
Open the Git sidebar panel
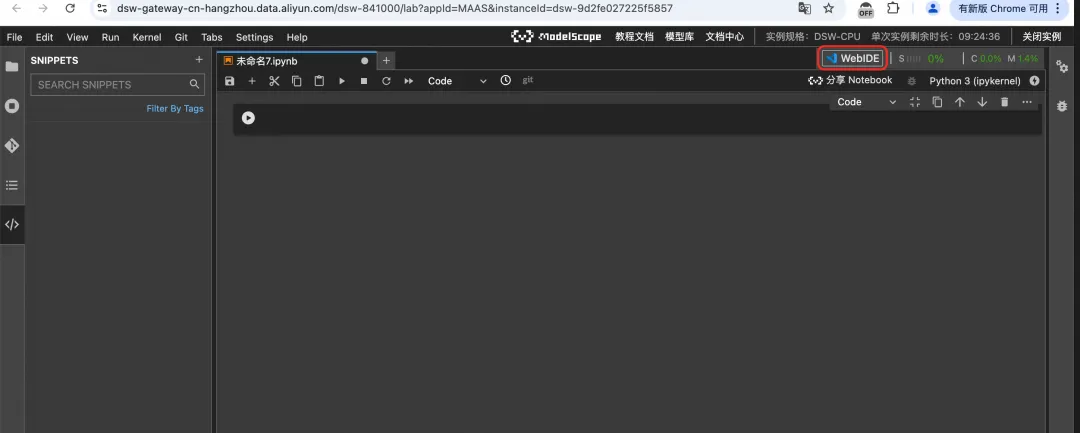click(x=12, y=145)
